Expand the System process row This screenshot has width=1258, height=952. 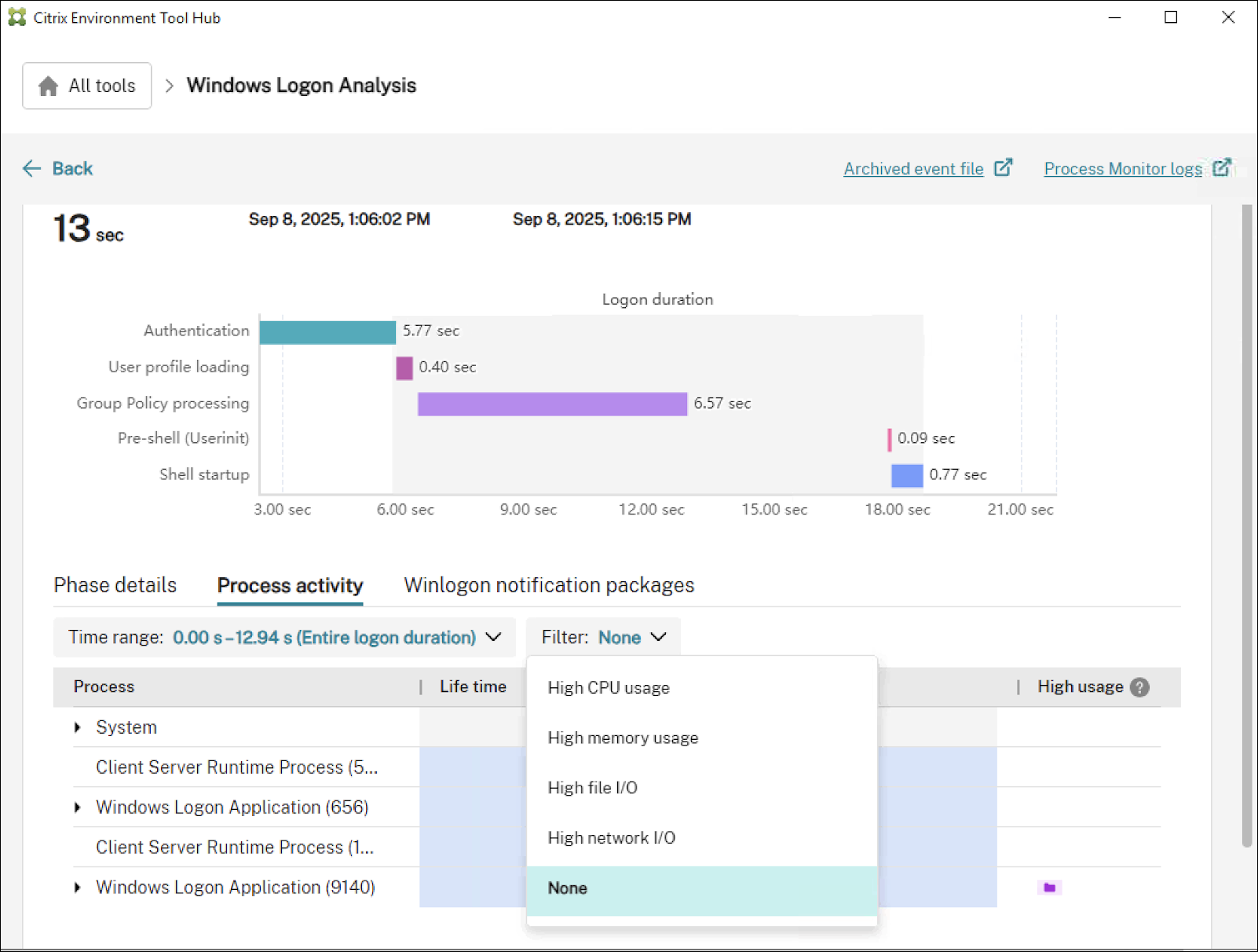pyautogui.click(x=77, y=727)
